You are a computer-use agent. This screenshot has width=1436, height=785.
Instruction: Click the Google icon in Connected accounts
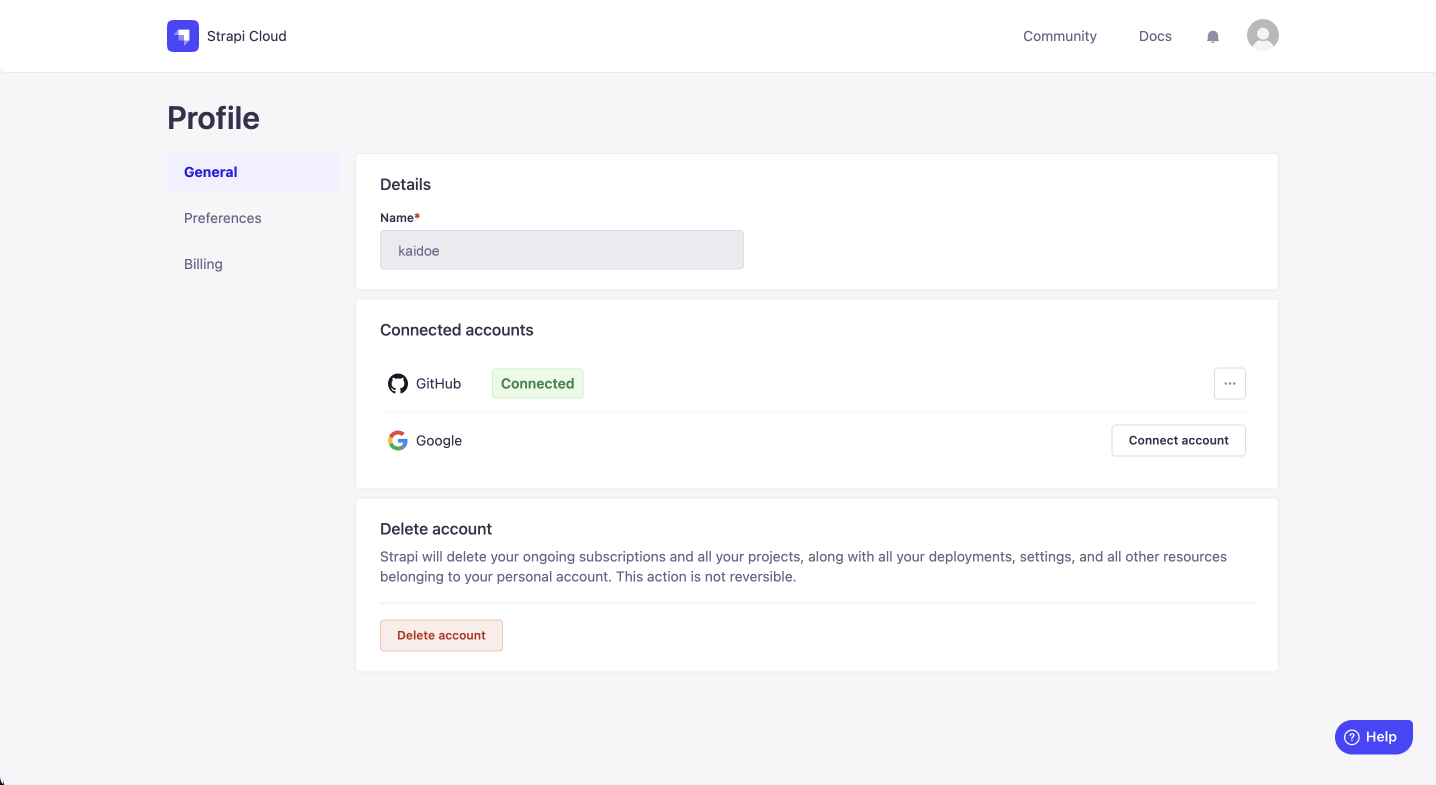coord(397,440)
